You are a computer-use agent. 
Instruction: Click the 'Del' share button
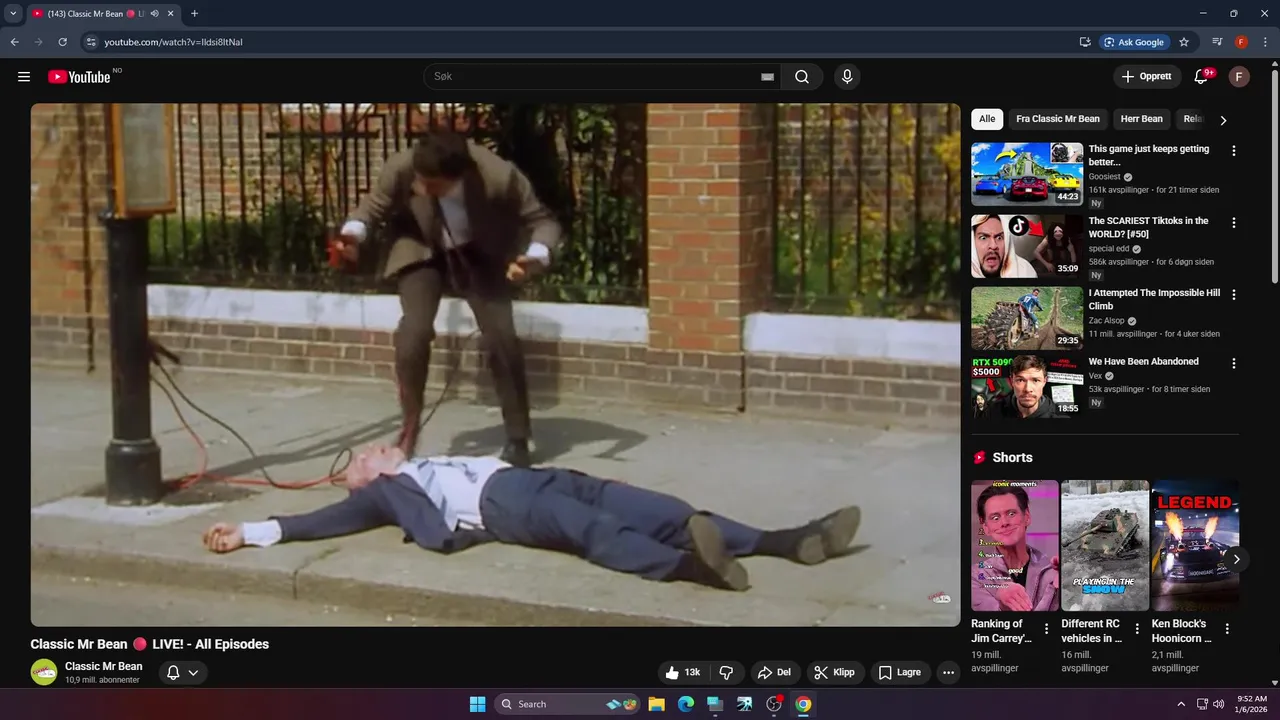774,673
